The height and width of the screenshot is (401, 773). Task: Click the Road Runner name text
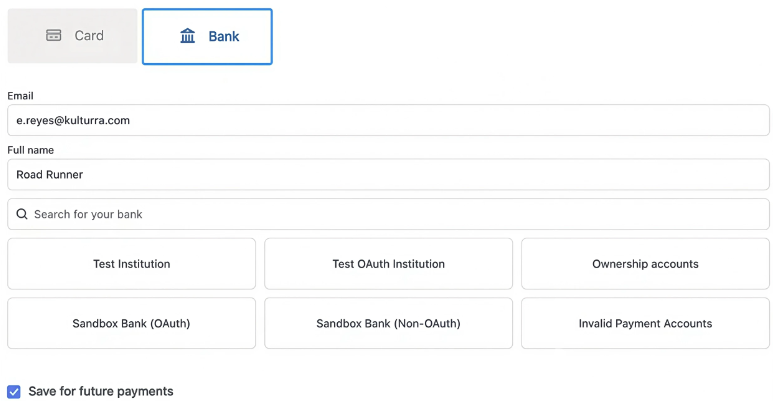tap(50, 174)
